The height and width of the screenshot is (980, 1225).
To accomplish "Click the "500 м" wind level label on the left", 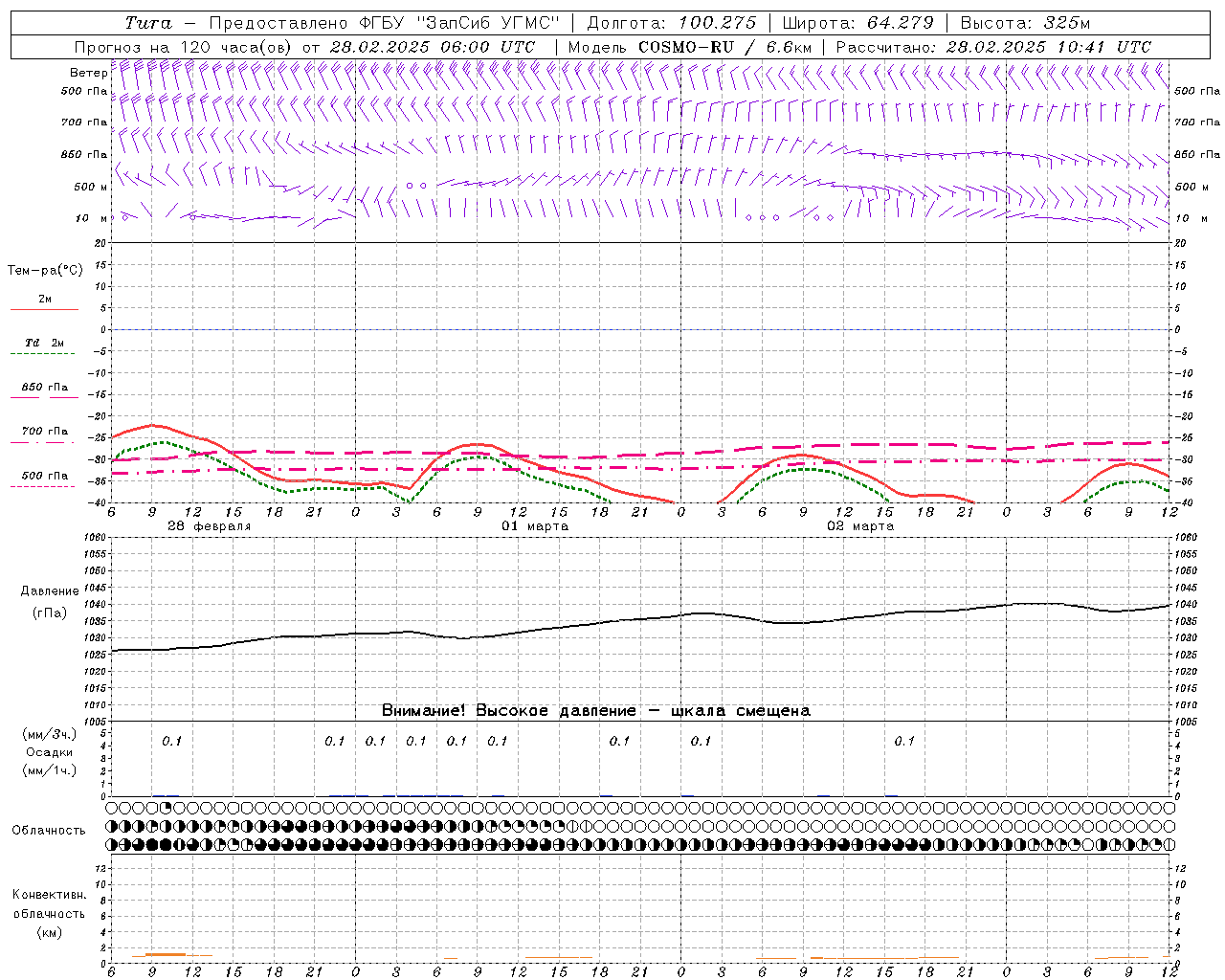I will [90, 187].
